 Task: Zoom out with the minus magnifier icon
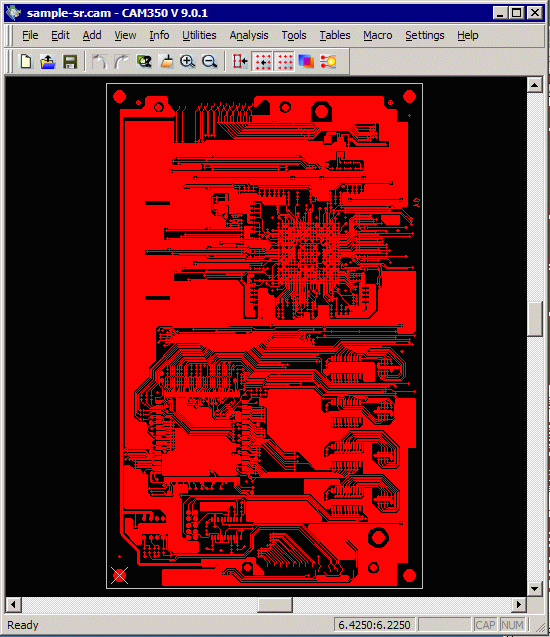coord(210,62)
